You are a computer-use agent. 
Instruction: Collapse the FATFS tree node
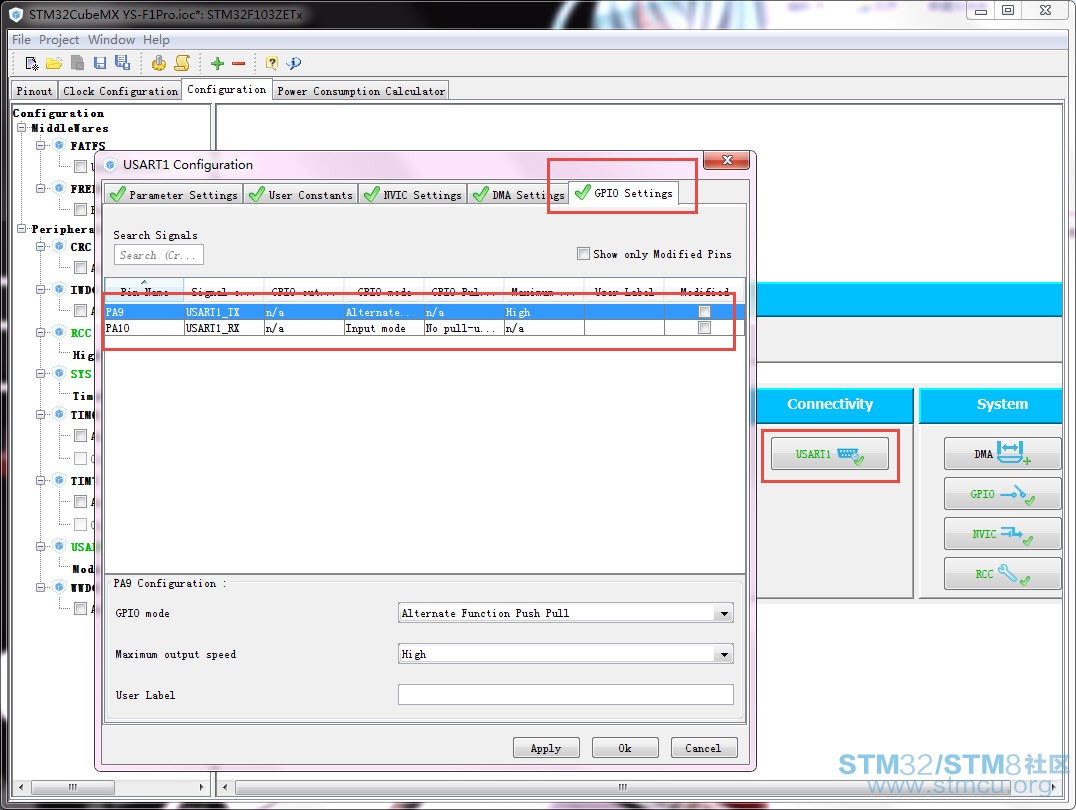[x=40, y=146]
